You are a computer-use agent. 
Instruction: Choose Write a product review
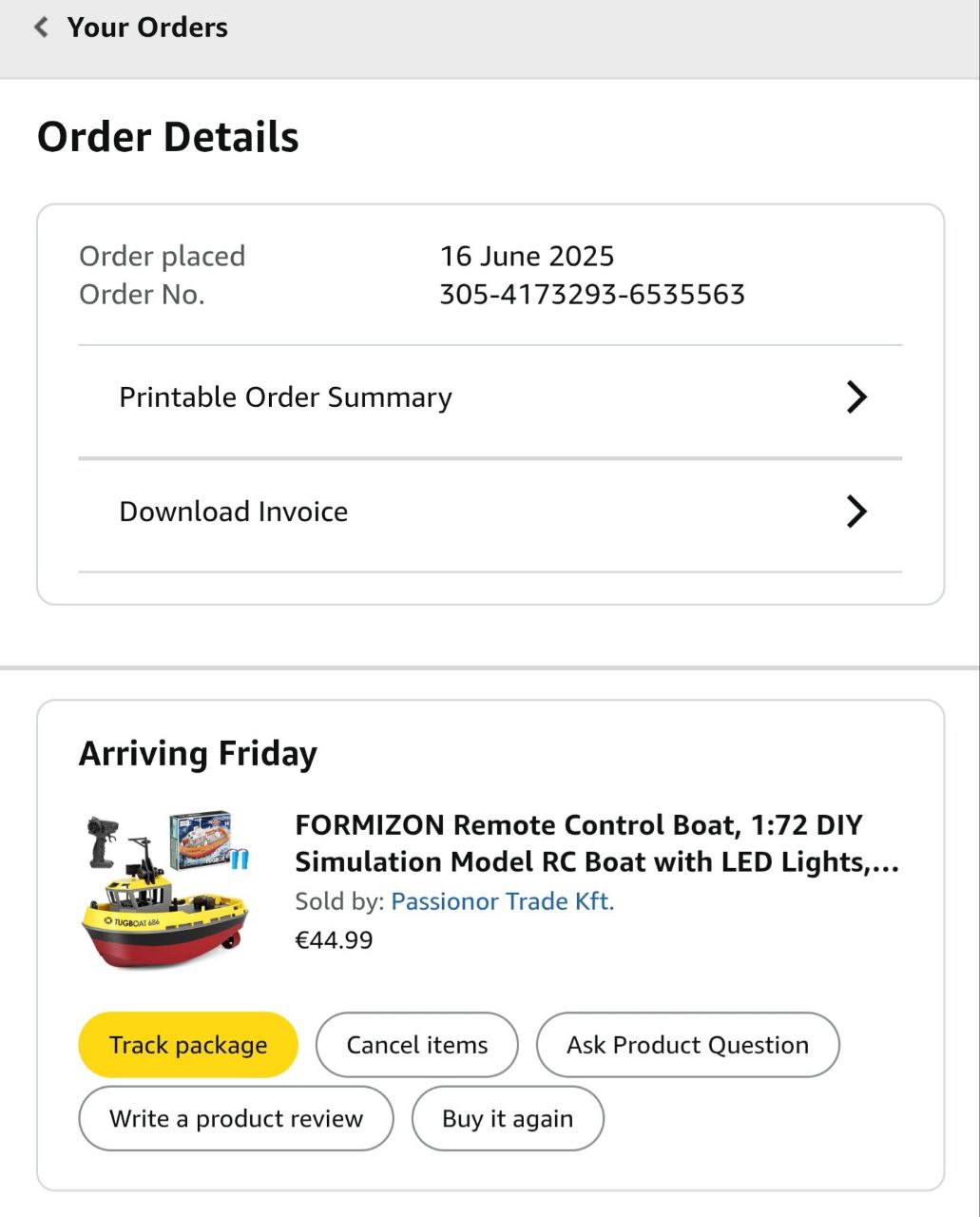tap(236, 1118)
